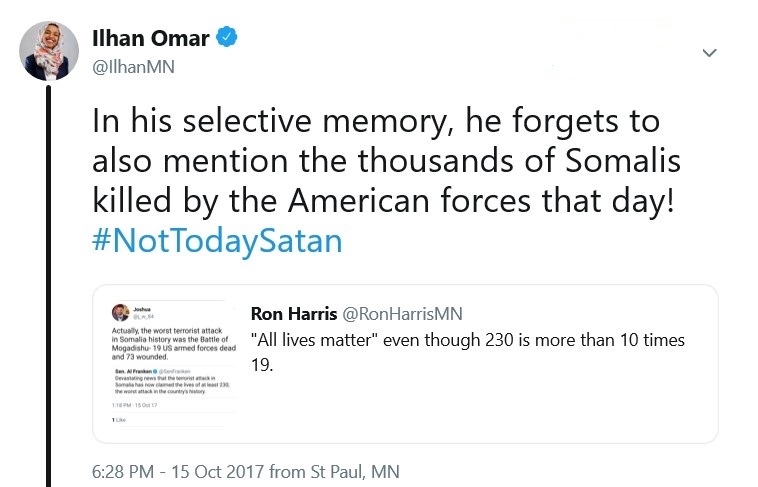This screenshot has height=487, width=758.
Task: Click Joshua's small avatar in the screenshot
Action: tap(120, 312)
